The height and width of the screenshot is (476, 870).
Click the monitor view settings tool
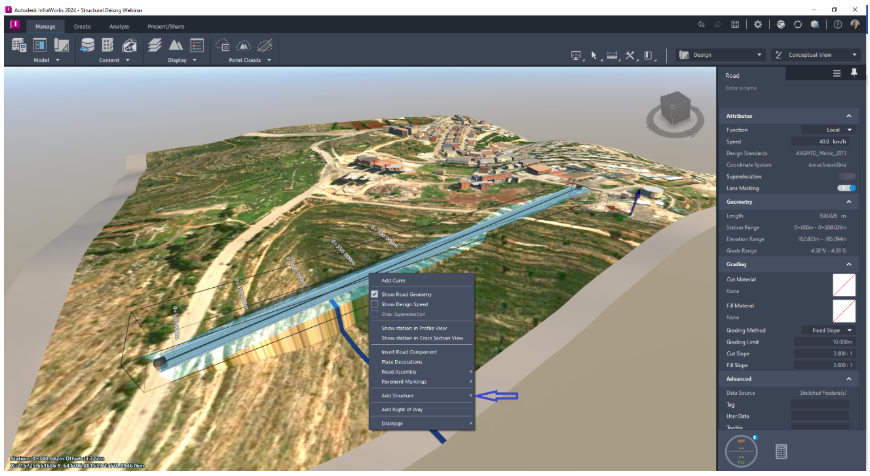click(576, 55)
